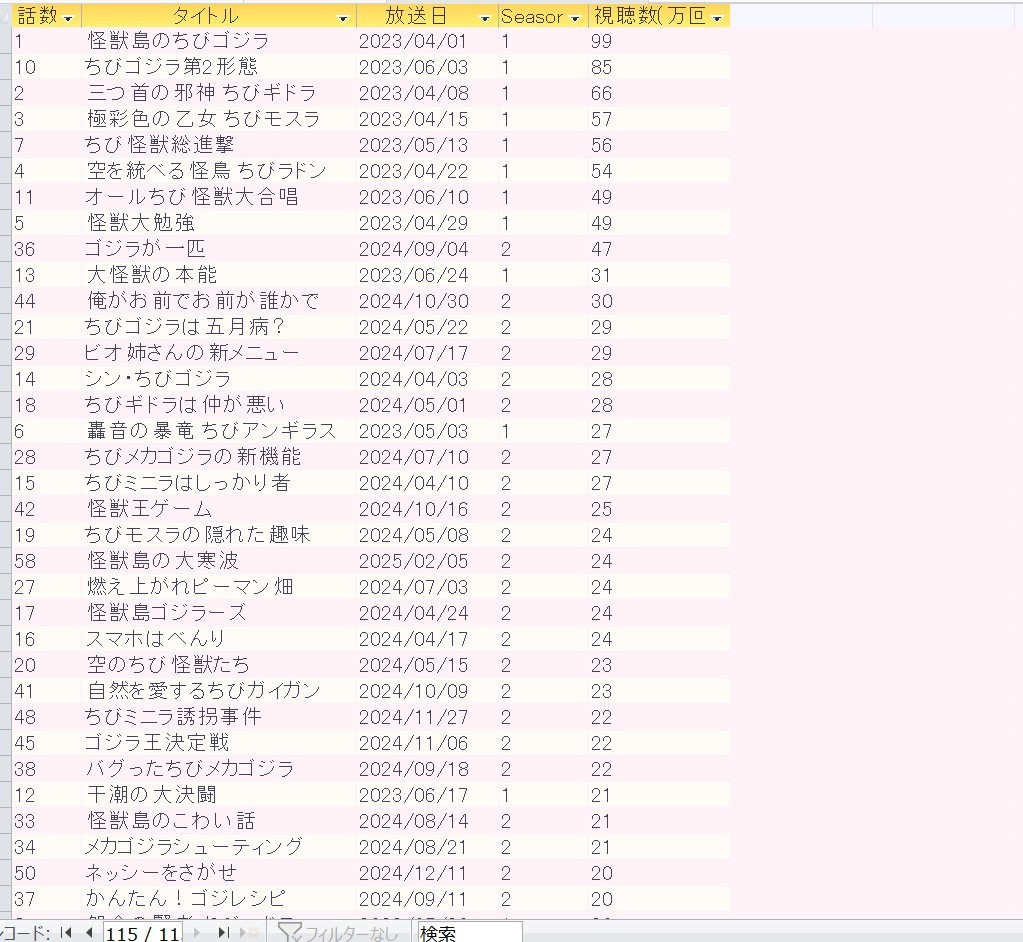Create a new blank record

(x=248, y=933)
